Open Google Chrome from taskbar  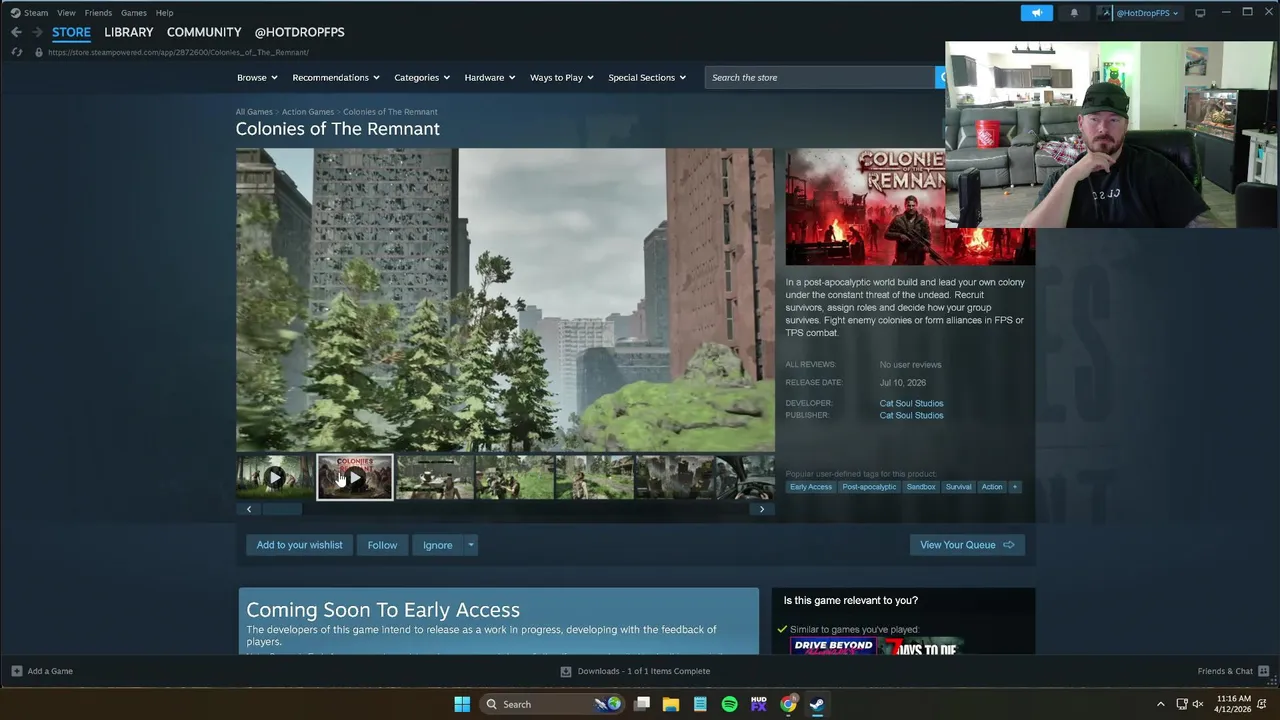[788, 704]
